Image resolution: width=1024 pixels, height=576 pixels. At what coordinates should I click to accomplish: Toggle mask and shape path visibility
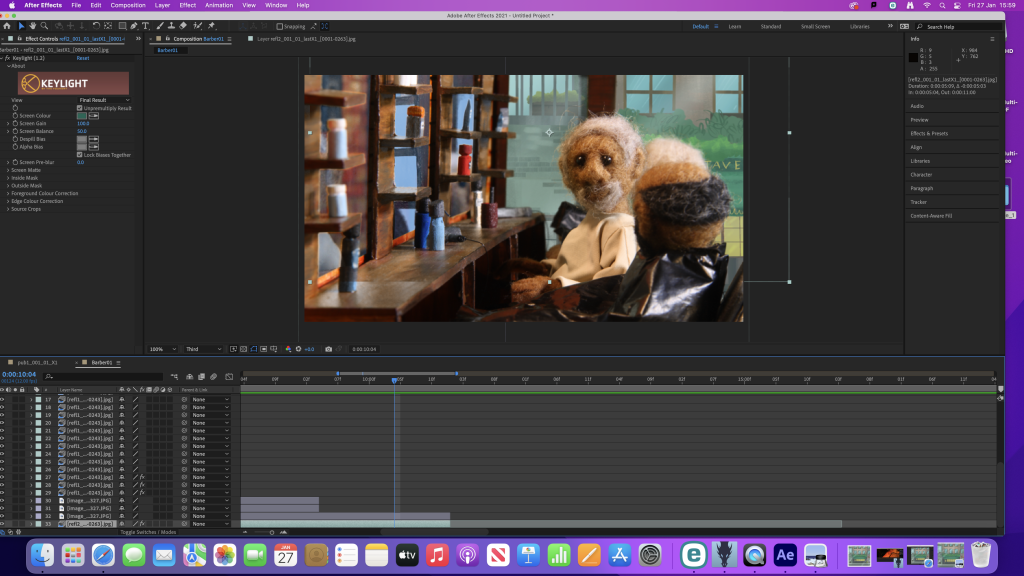[x=254, y=349]
